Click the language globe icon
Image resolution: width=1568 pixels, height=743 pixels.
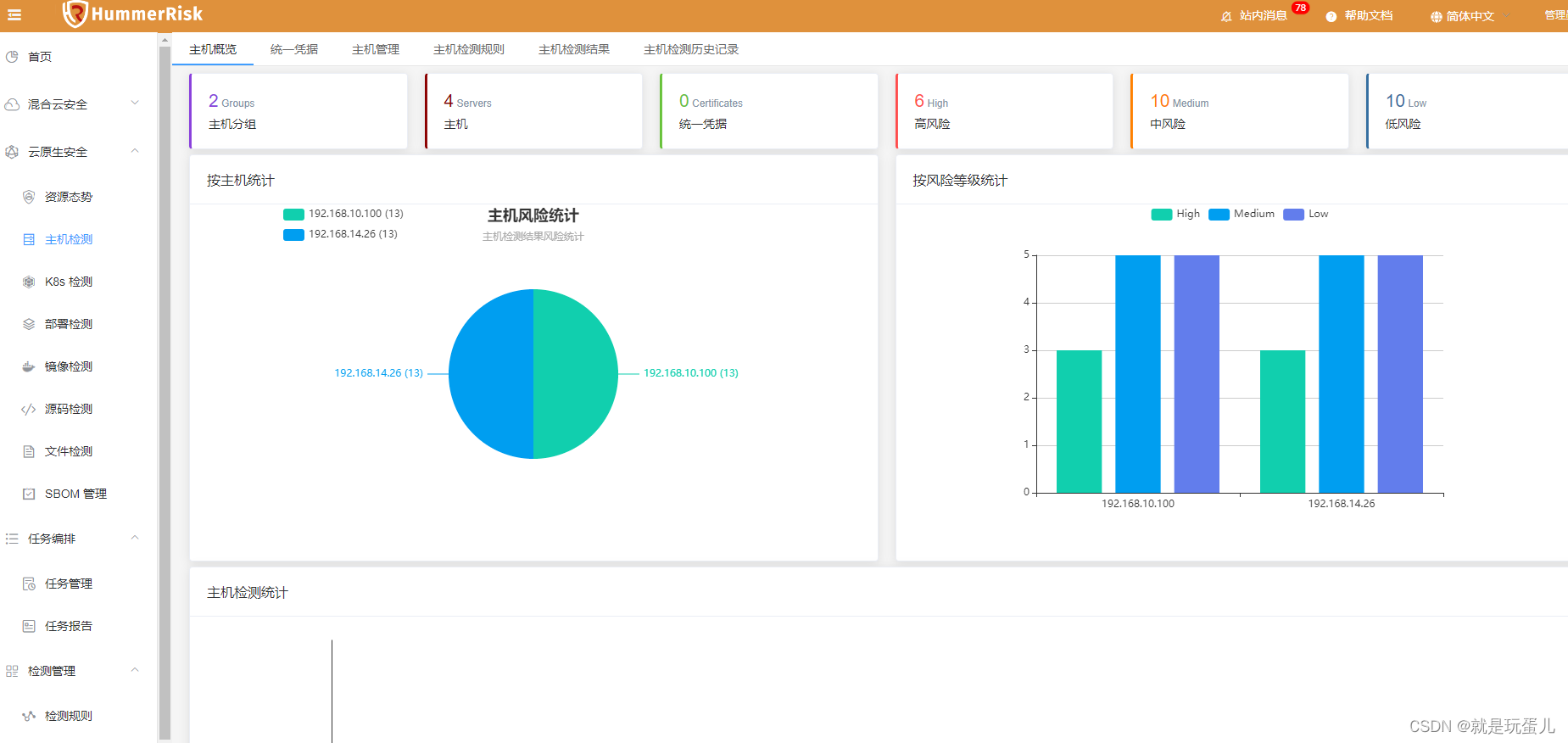[x=1436, y=16]
